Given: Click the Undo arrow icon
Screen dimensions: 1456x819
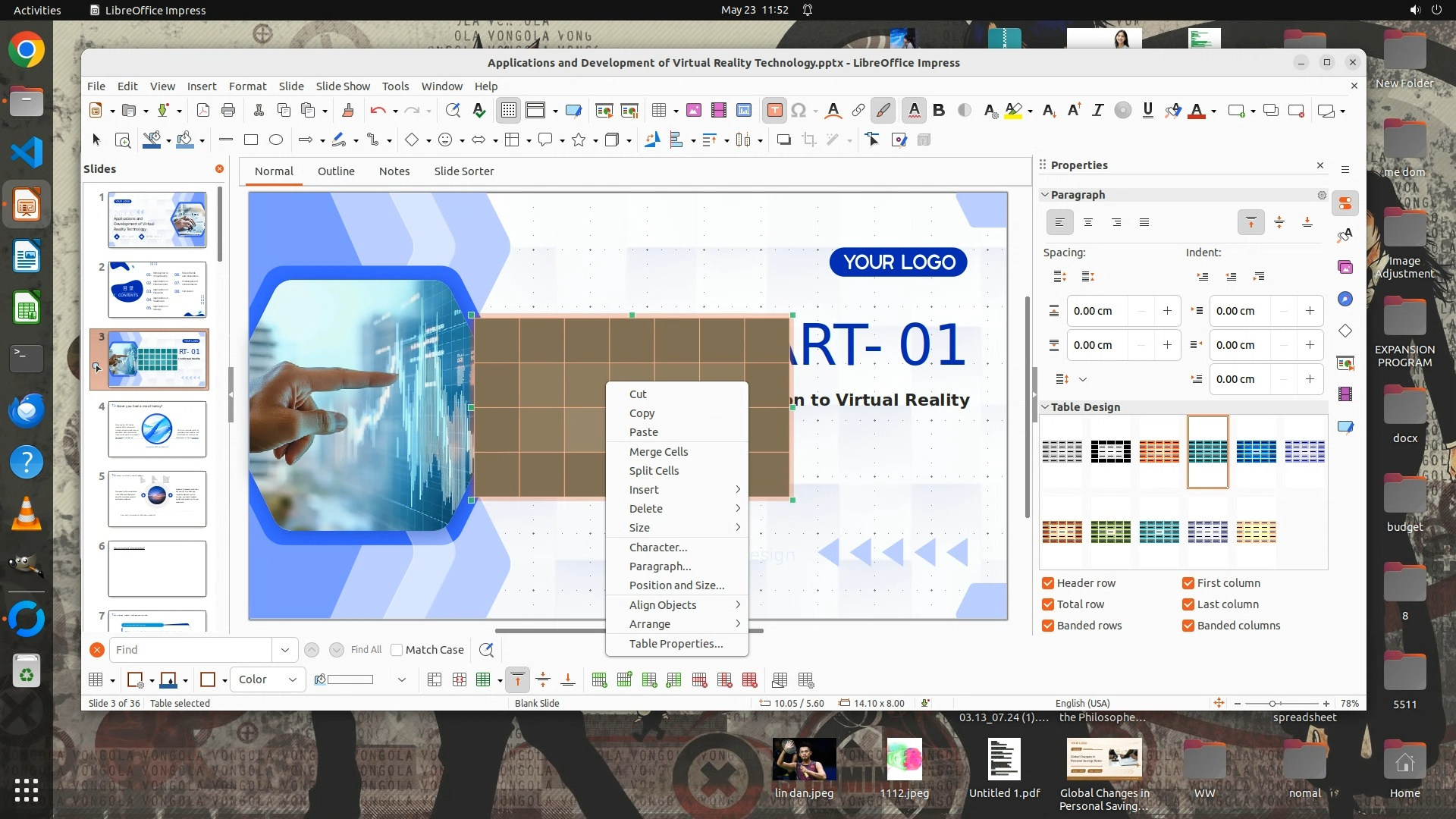Looking at the screenshot, I should pos(377,111).
